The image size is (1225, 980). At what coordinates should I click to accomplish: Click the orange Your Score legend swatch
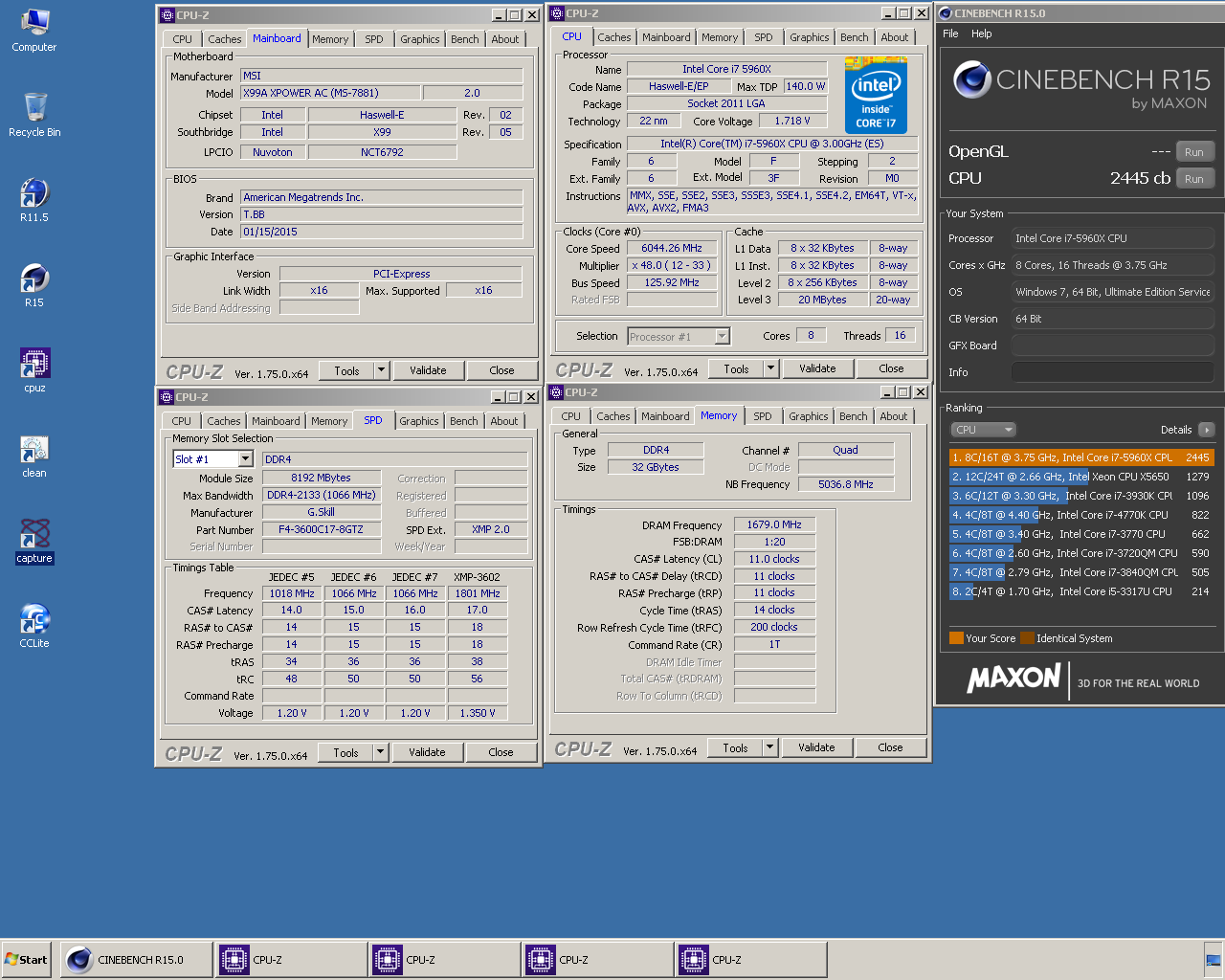(956, 638)
